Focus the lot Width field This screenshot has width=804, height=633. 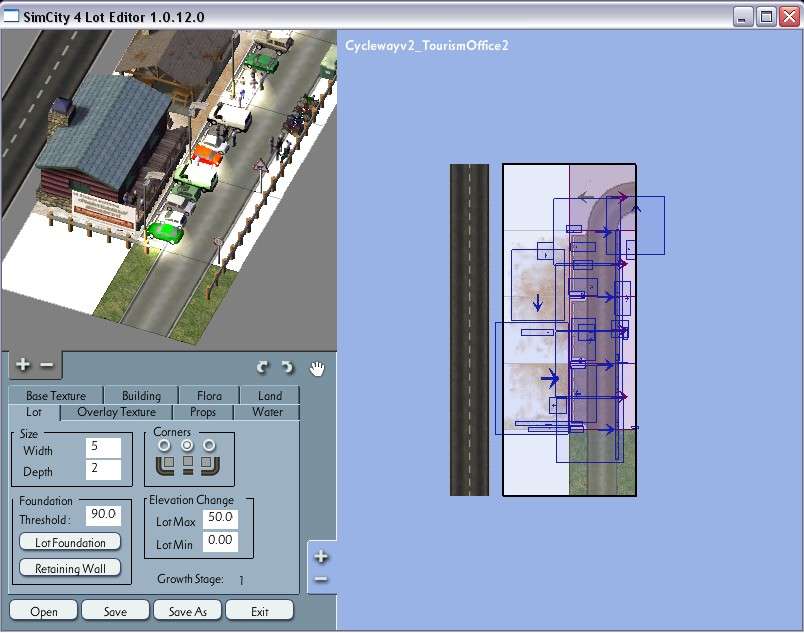103,447
